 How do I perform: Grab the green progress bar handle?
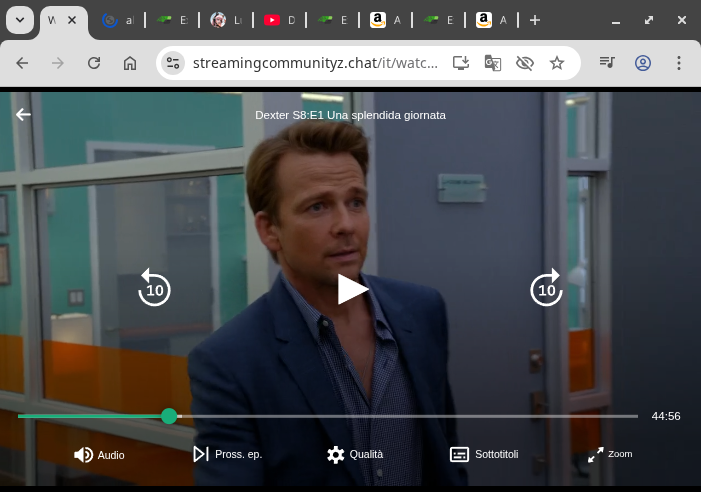[x=169, y=416]
